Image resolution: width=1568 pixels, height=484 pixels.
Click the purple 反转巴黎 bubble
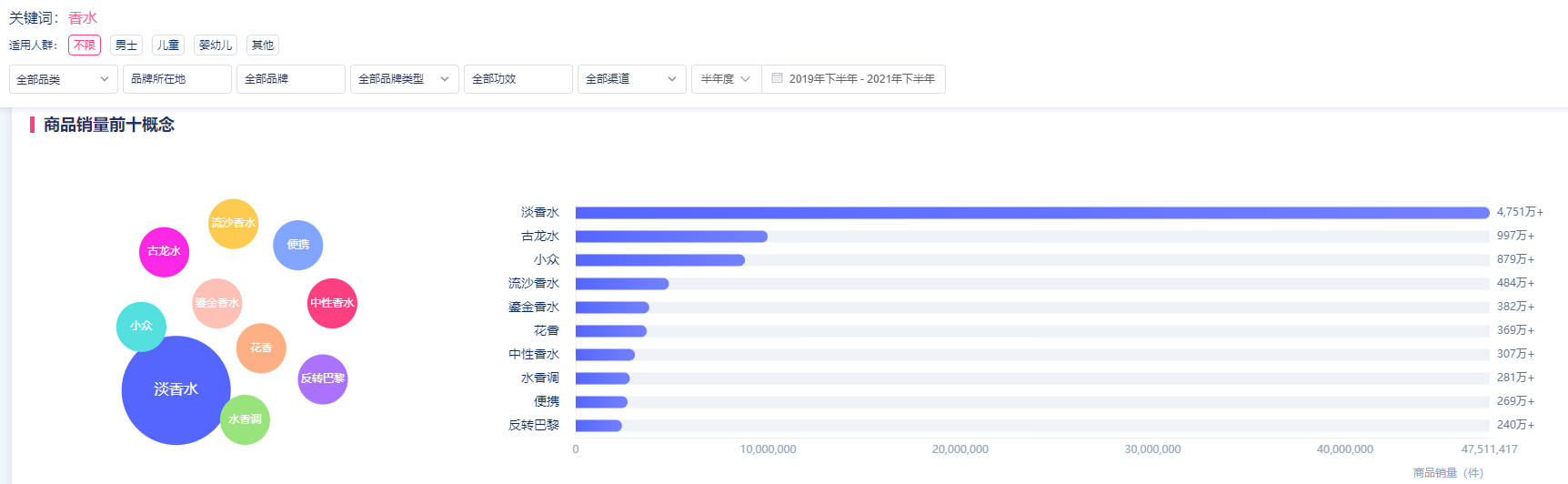tap(323, 379)
